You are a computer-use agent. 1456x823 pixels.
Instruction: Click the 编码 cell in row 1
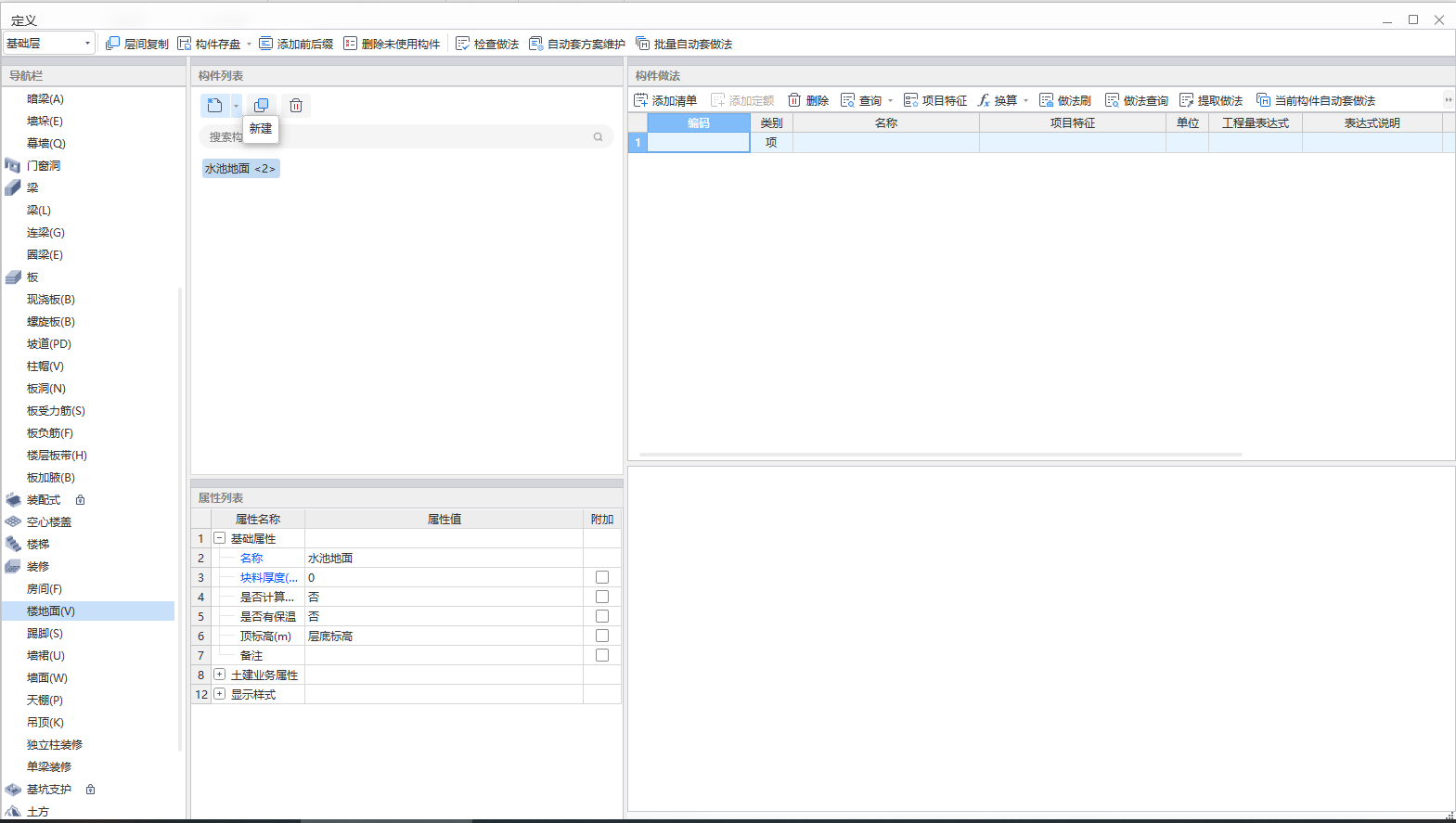tap(699, 142)
